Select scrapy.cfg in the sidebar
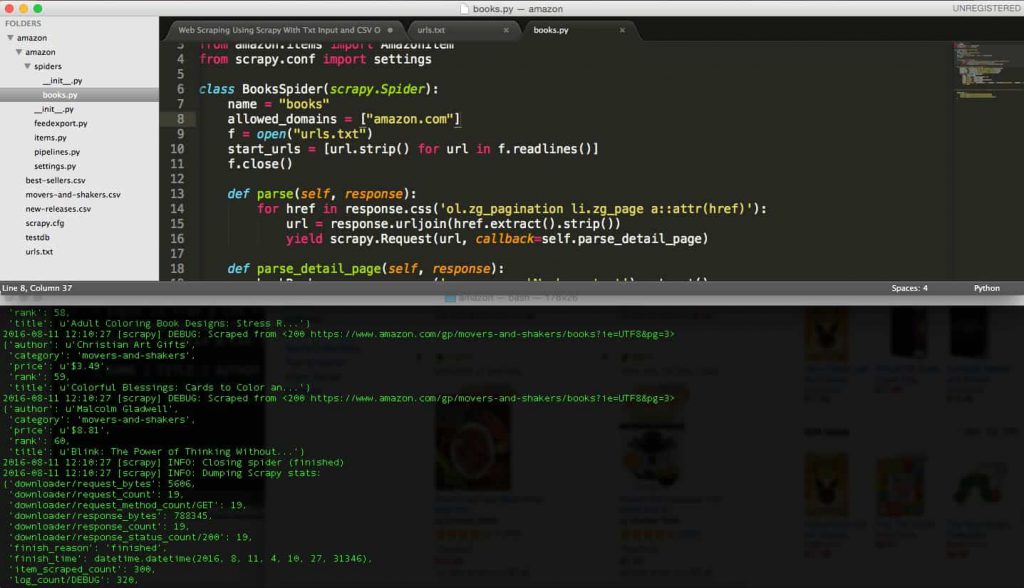Screen dimensions: 1024x588 point(45,223)
